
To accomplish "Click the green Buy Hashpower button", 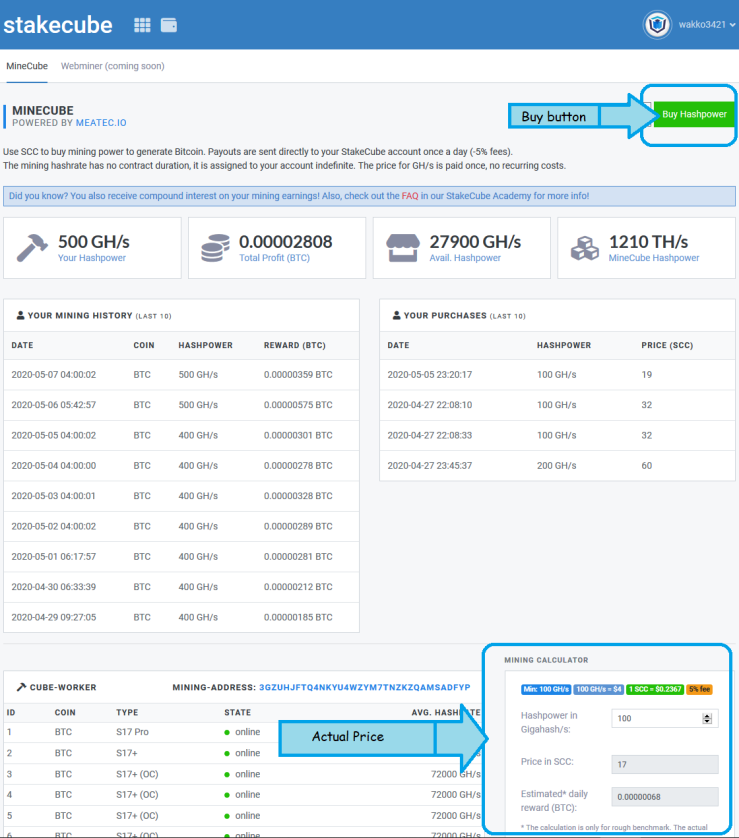I will tap(694, 114).
